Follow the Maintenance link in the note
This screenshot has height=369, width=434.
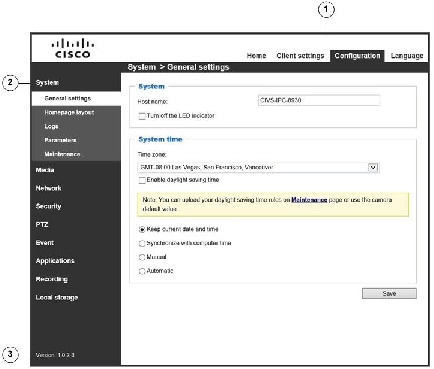309,200
